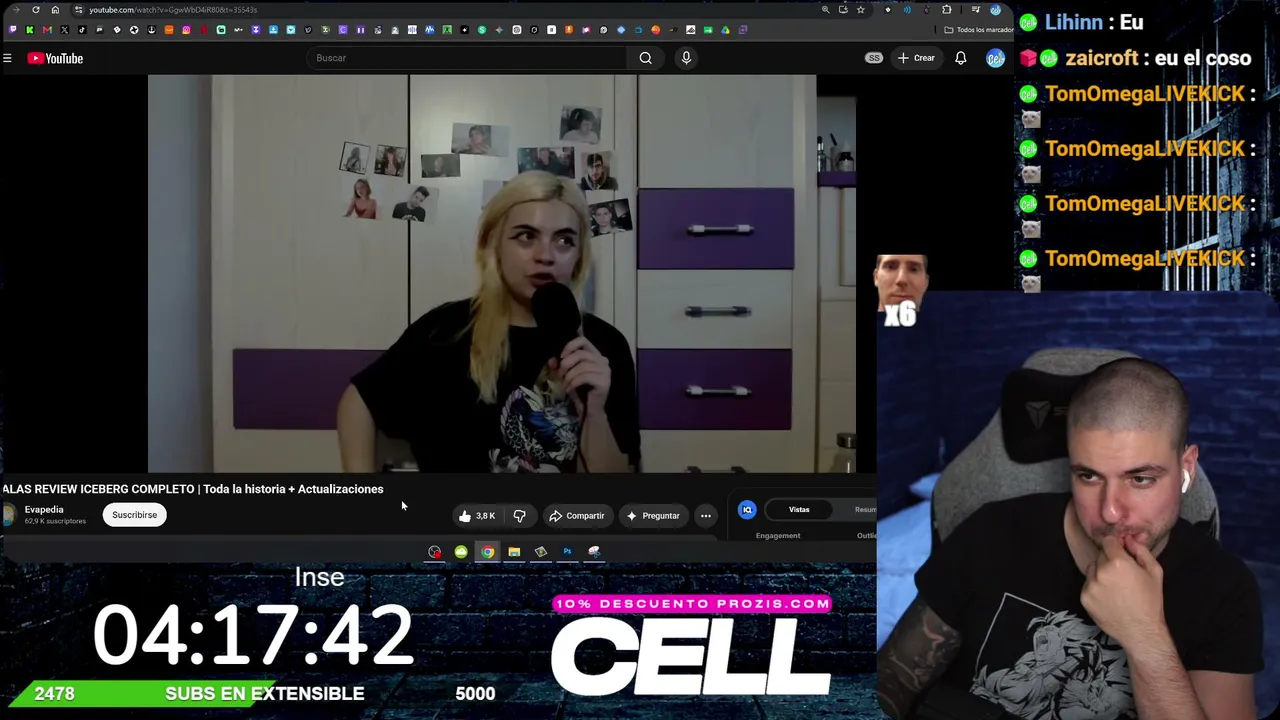The height and width of the screenshot is (720, 1280).
Task: Open the Gmail bookmark
Action: [47, 30]
